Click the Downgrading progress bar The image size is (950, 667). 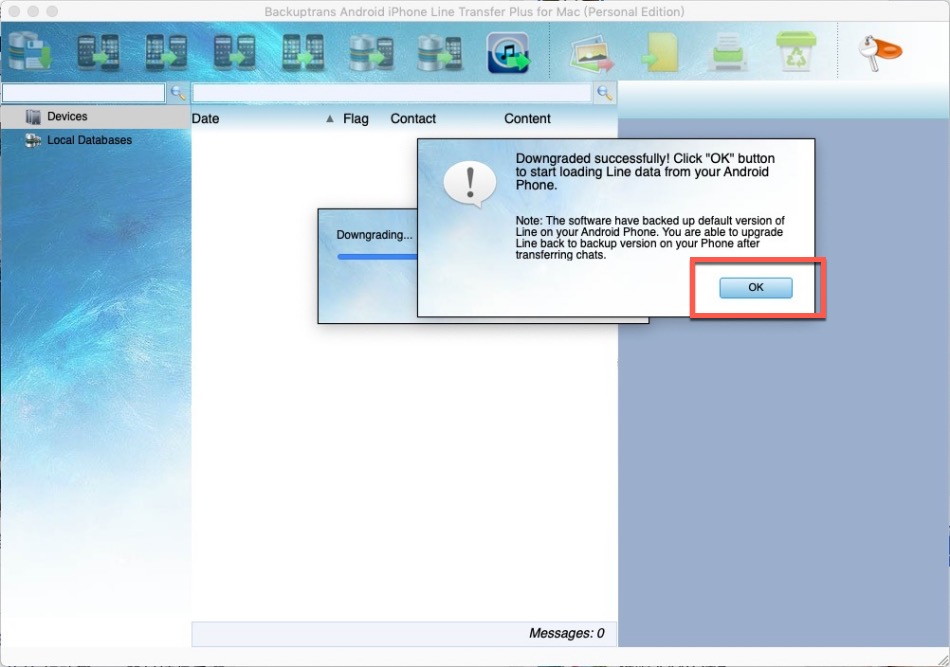pyautogui.click(x=377, y=257)
